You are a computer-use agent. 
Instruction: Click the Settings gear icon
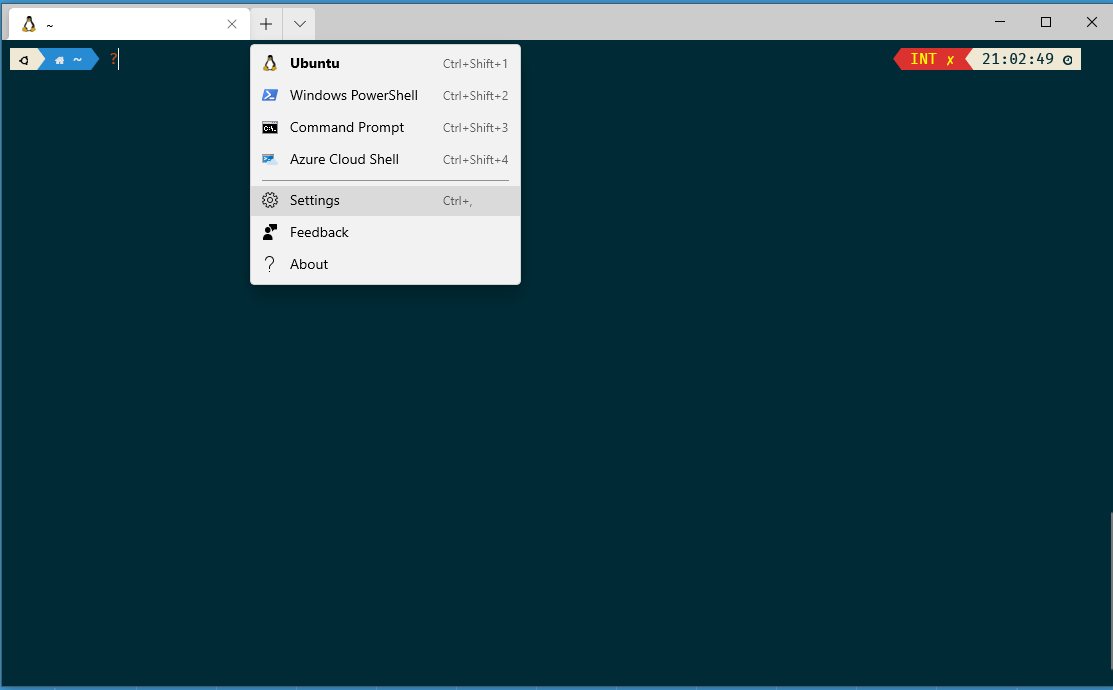pos(270,200)
